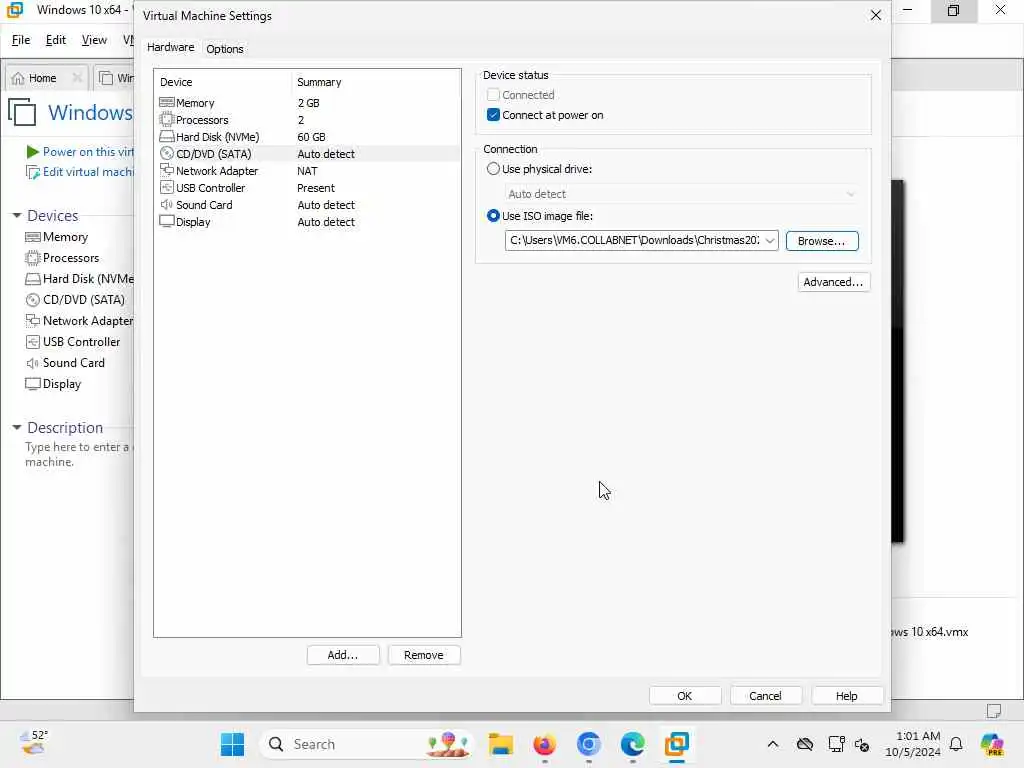Click Network Adapter icon in background Devices panel
Viewport: 1024px width, 768px height.
[x=33, y=321]
